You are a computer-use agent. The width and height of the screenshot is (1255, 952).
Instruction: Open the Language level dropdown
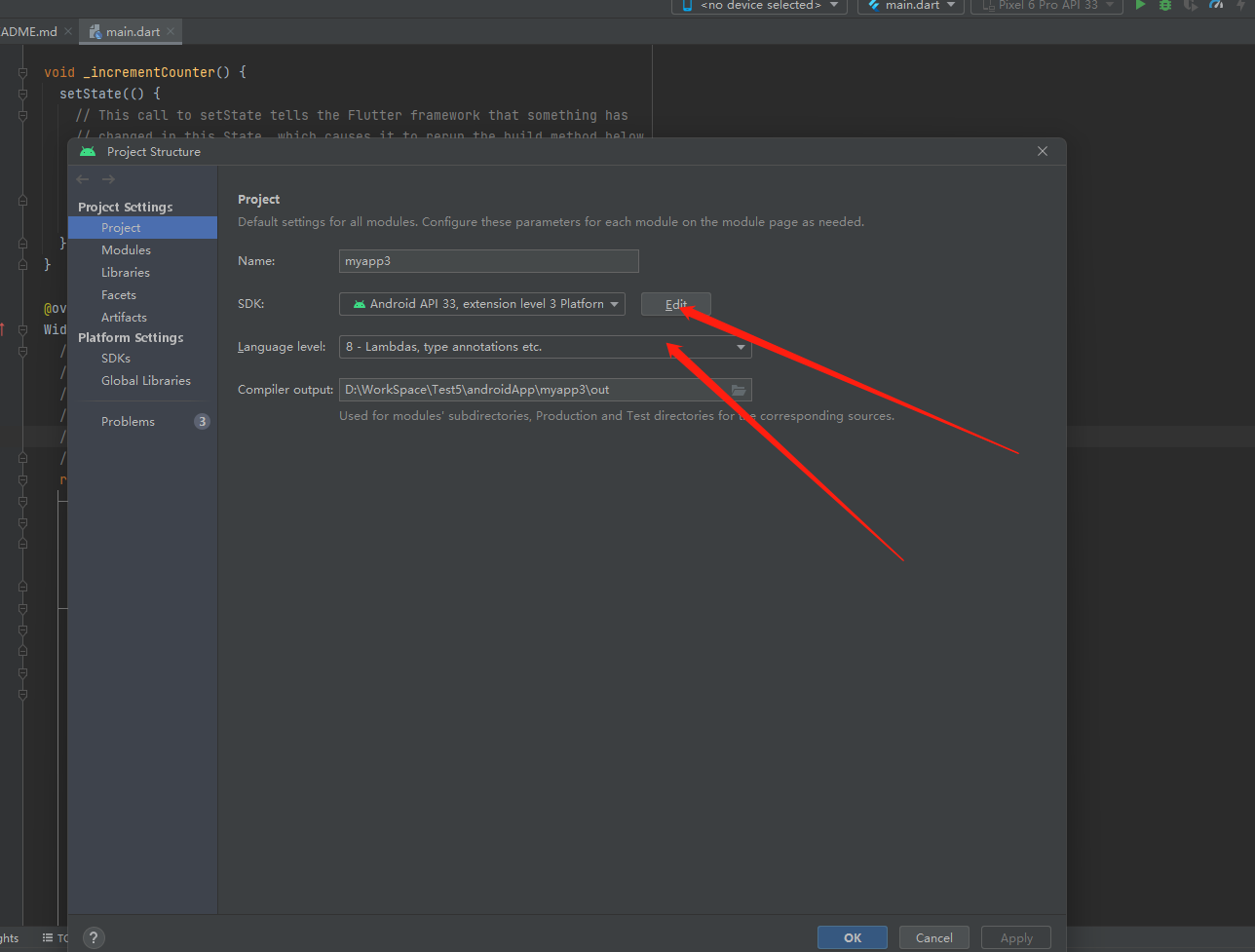coord(546,347)
